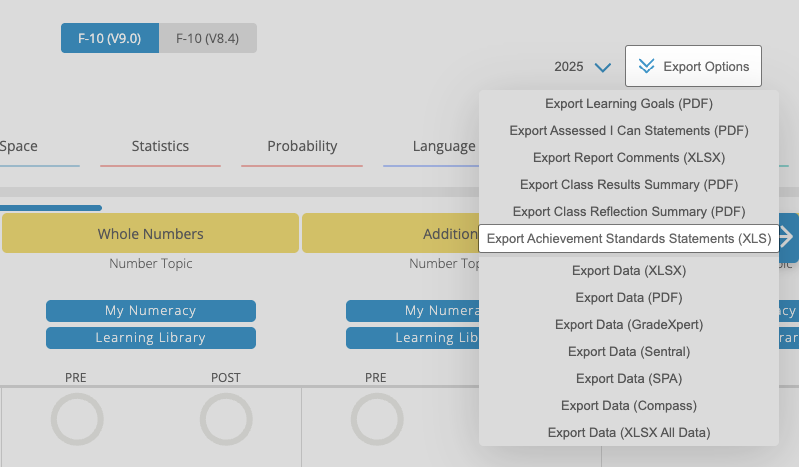Image resolution: width=799 pixels, height=467 pixels.
Task: Select Export Achievement Standards Statements (XLS)
Action: click(x=629, y=239)
